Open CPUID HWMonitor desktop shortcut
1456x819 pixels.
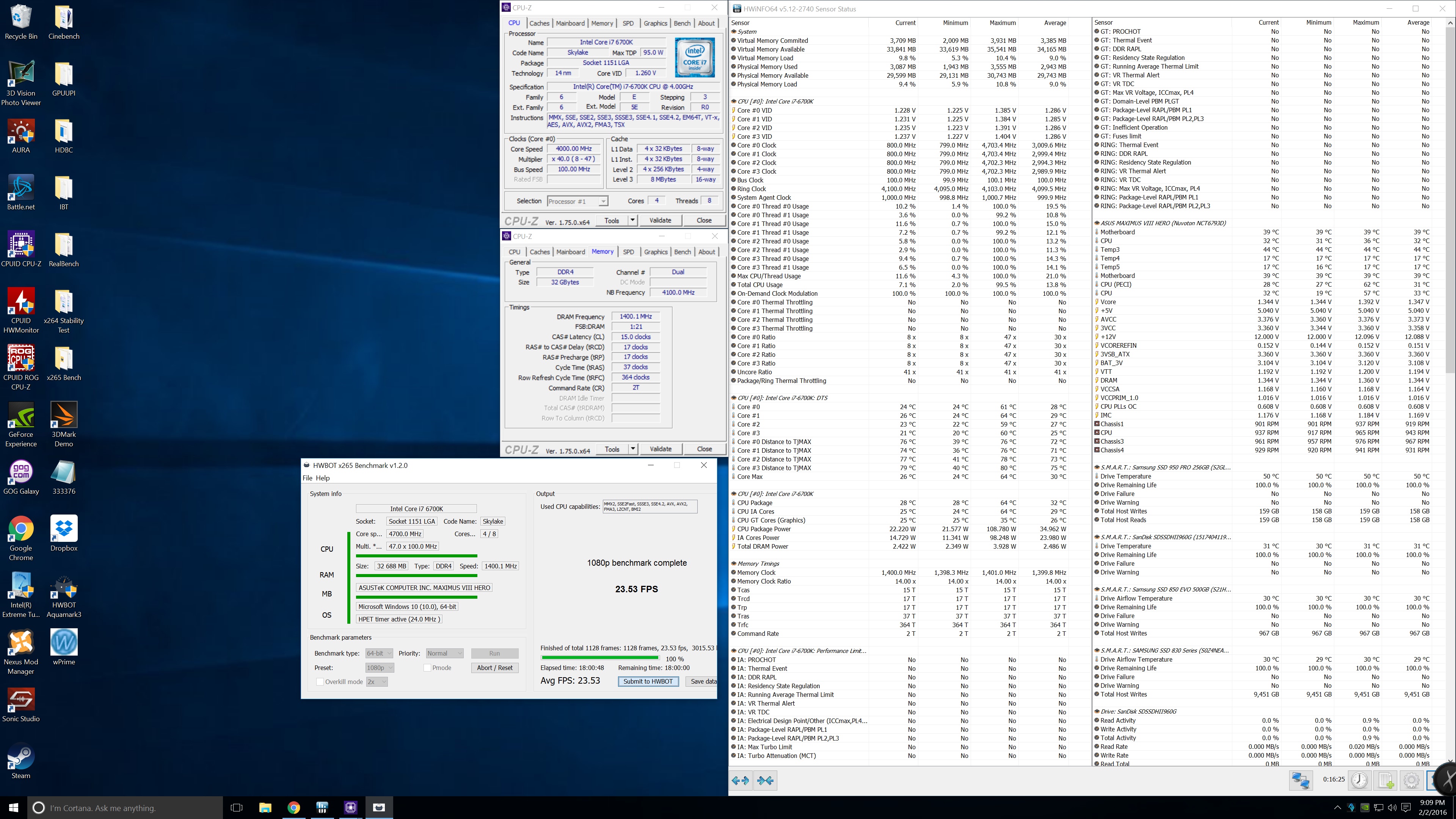(x=21, y=311)
